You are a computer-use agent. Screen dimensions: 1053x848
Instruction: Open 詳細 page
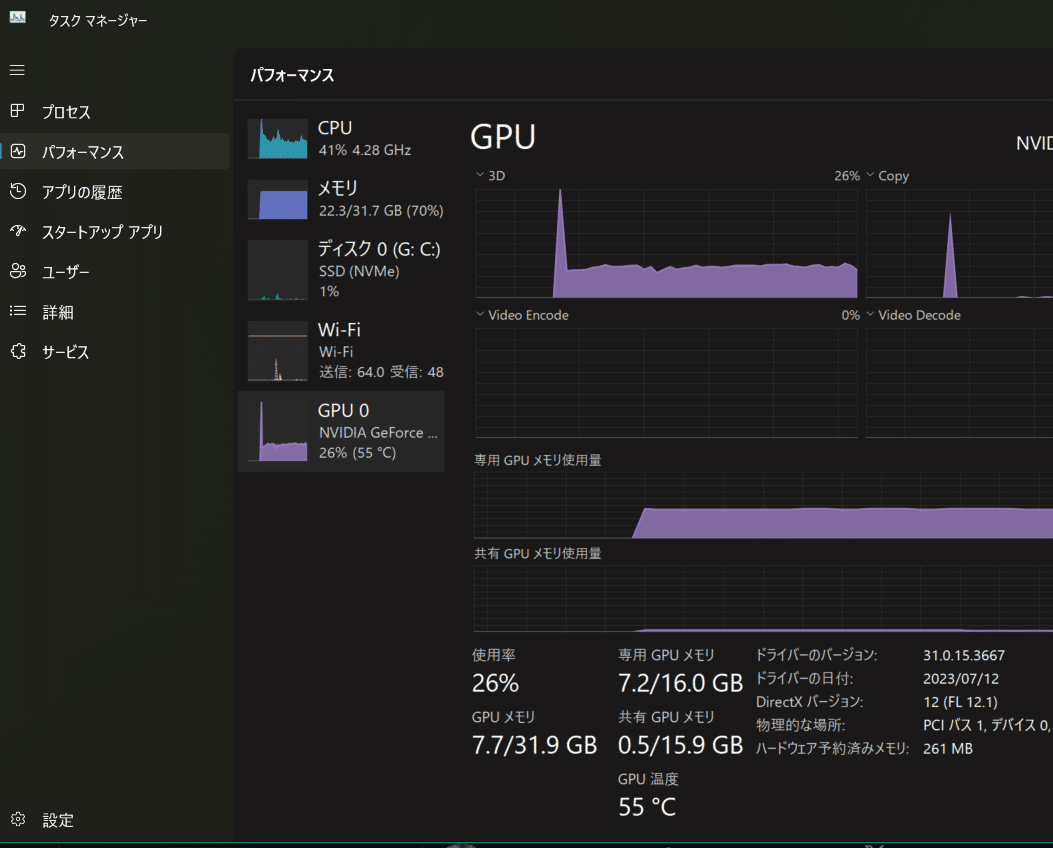click(115, 312)
